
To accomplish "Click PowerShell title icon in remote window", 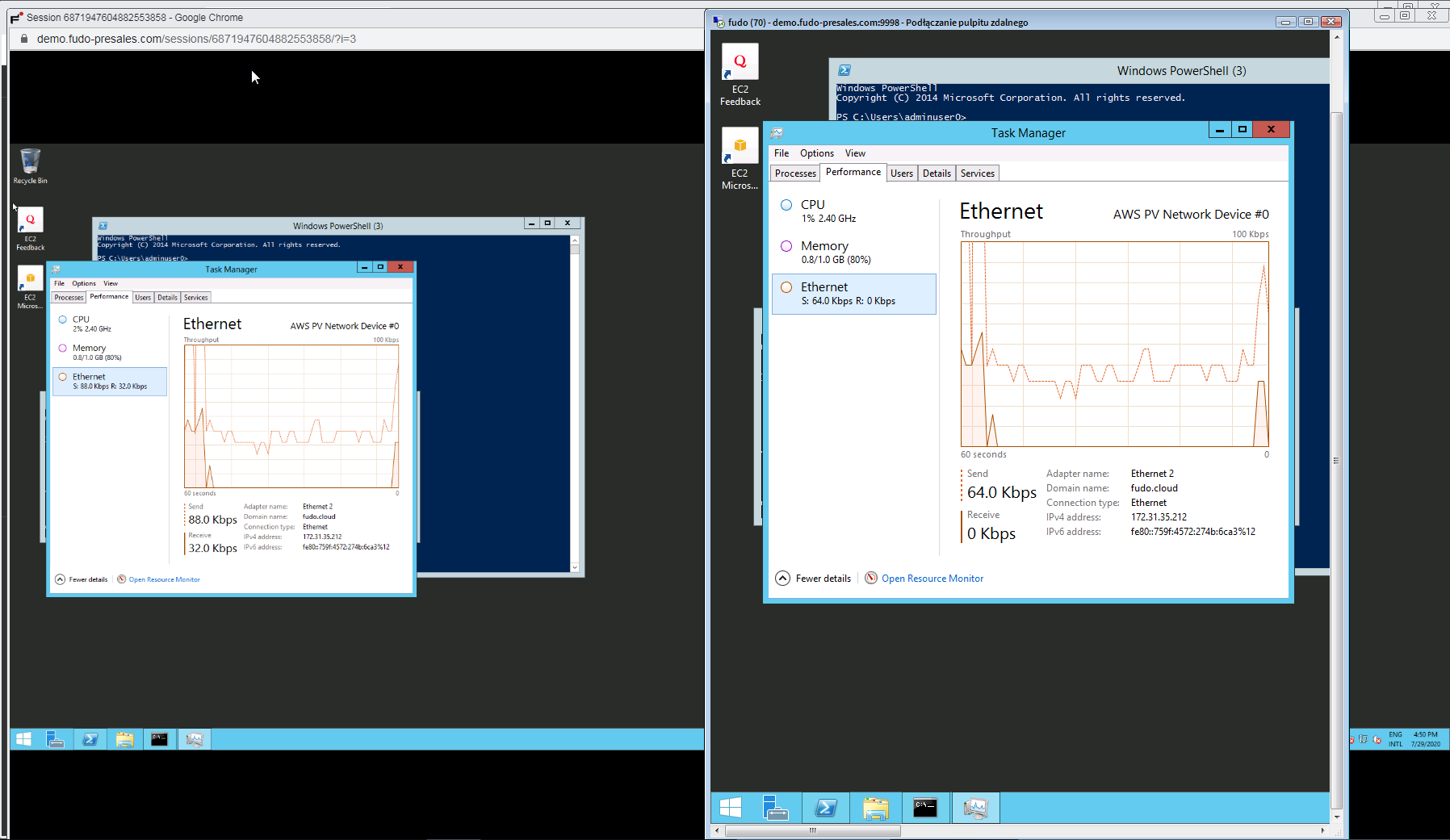I will [844, 71].
